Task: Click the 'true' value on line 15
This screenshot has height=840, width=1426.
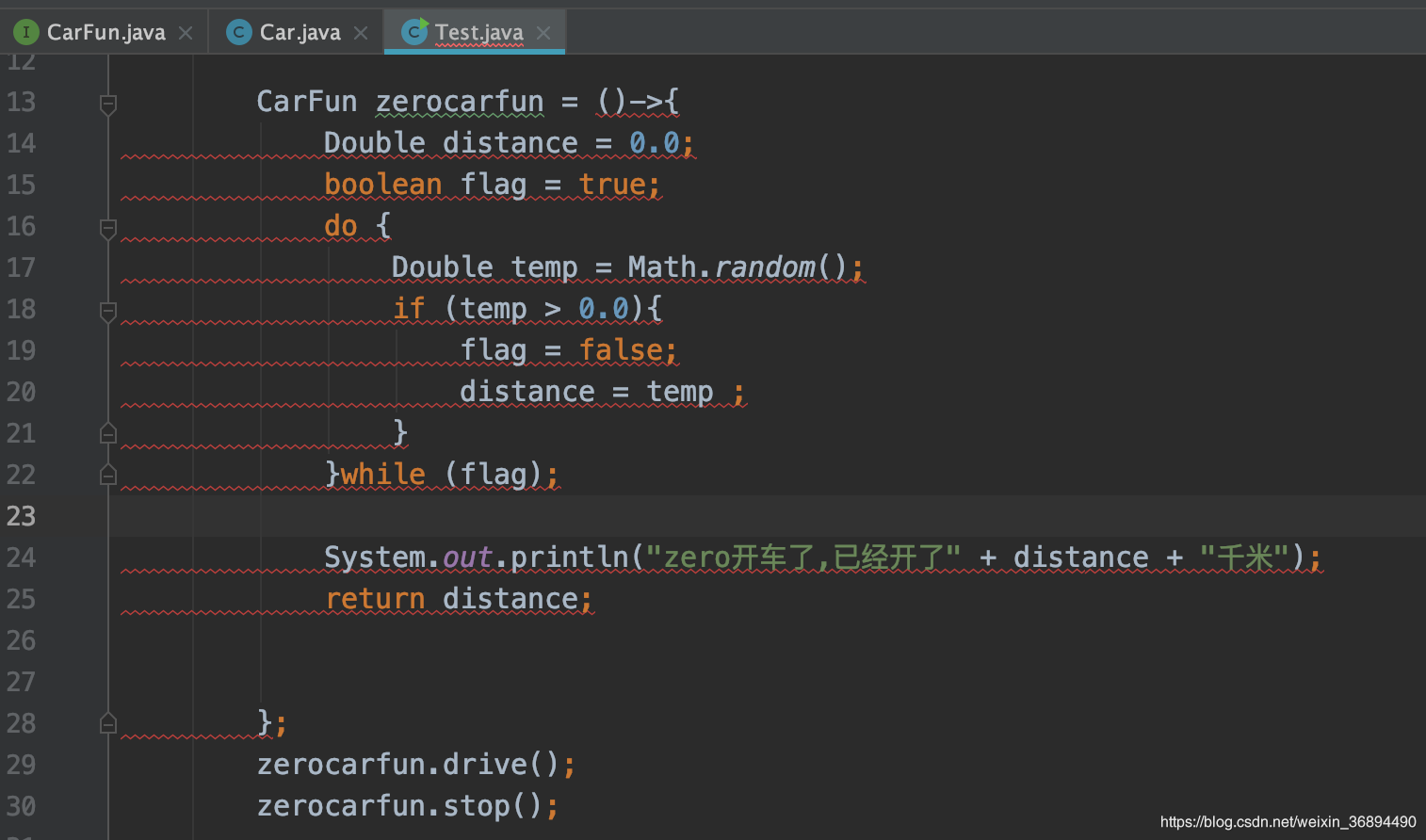Action: (612, 185)
